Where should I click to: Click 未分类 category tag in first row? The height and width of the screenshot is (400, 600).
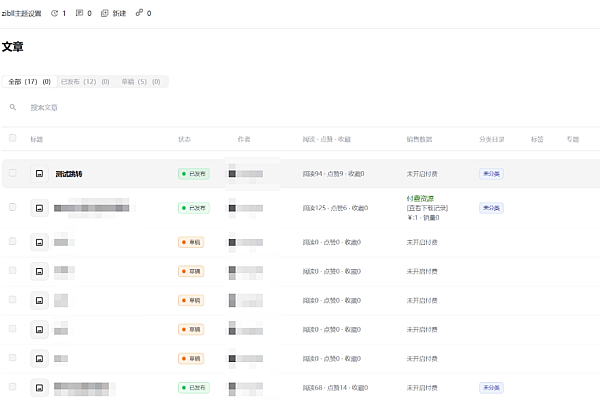coord(490,174)
